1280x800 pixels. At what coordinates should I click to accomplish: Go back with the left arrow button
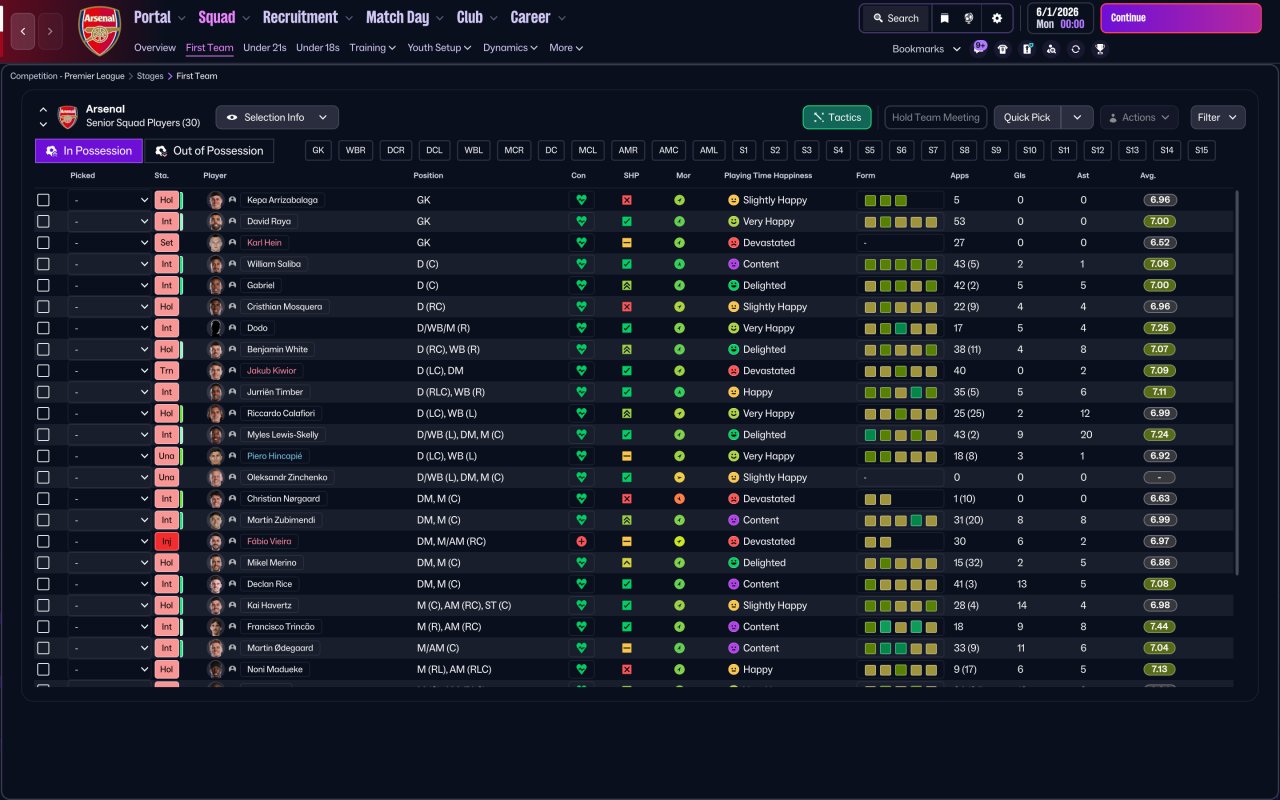click(x=23, y=31)
